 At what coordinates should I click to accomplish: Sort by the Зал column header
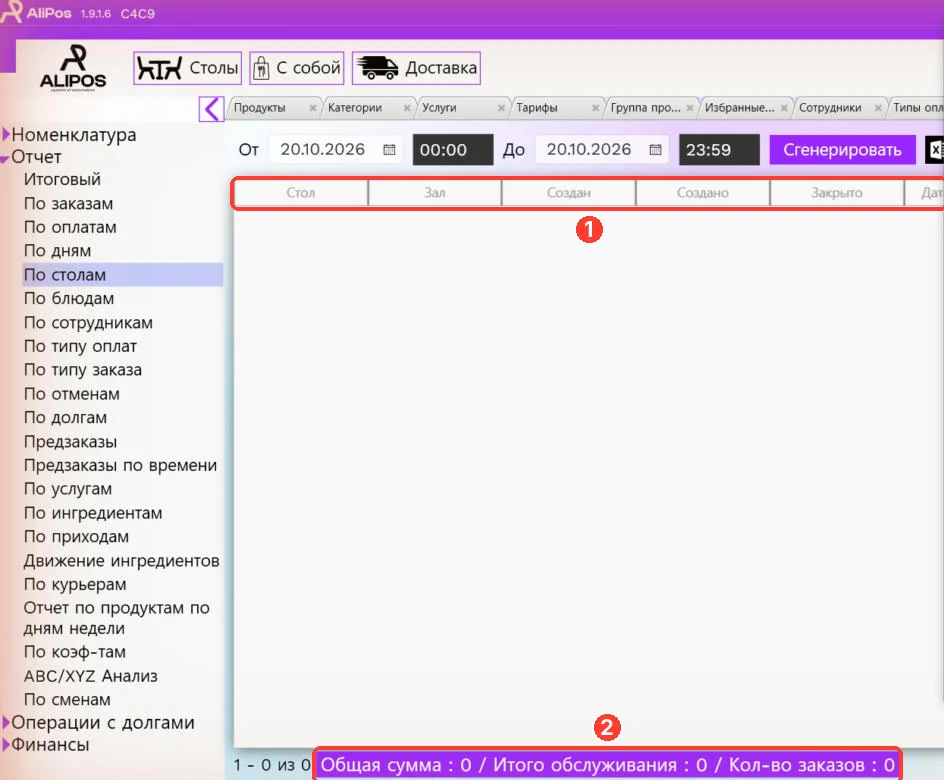click(x=435, y=193)
